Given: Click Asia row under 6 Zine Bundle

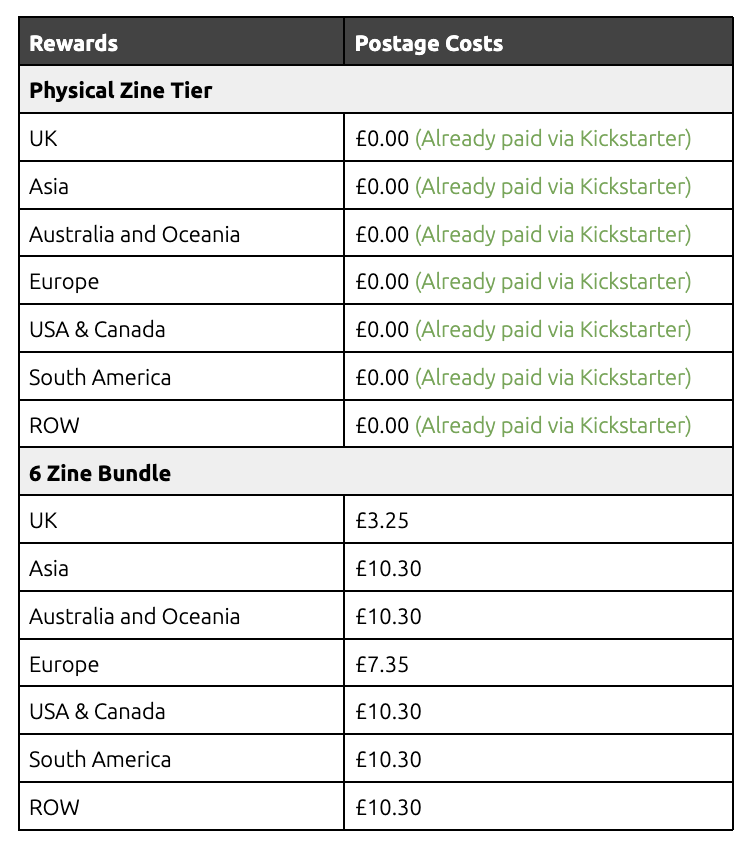Looking at the screenshot, I should [376, 567].
